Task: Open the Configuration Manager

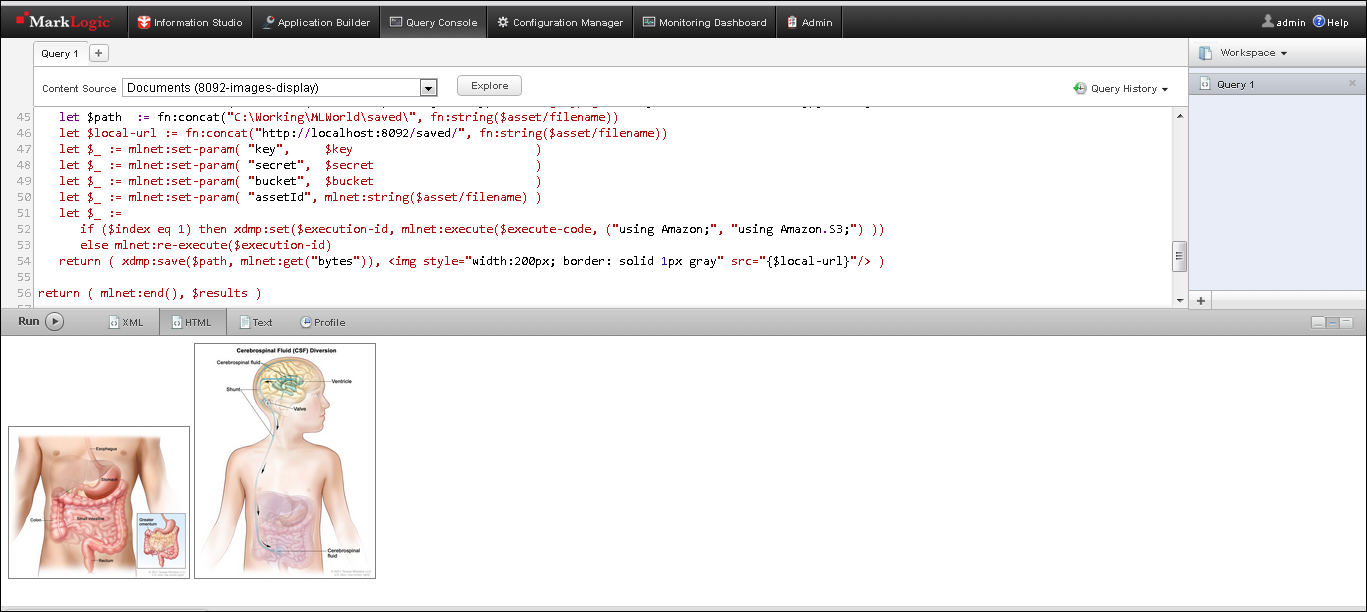Action: point(559,20)
